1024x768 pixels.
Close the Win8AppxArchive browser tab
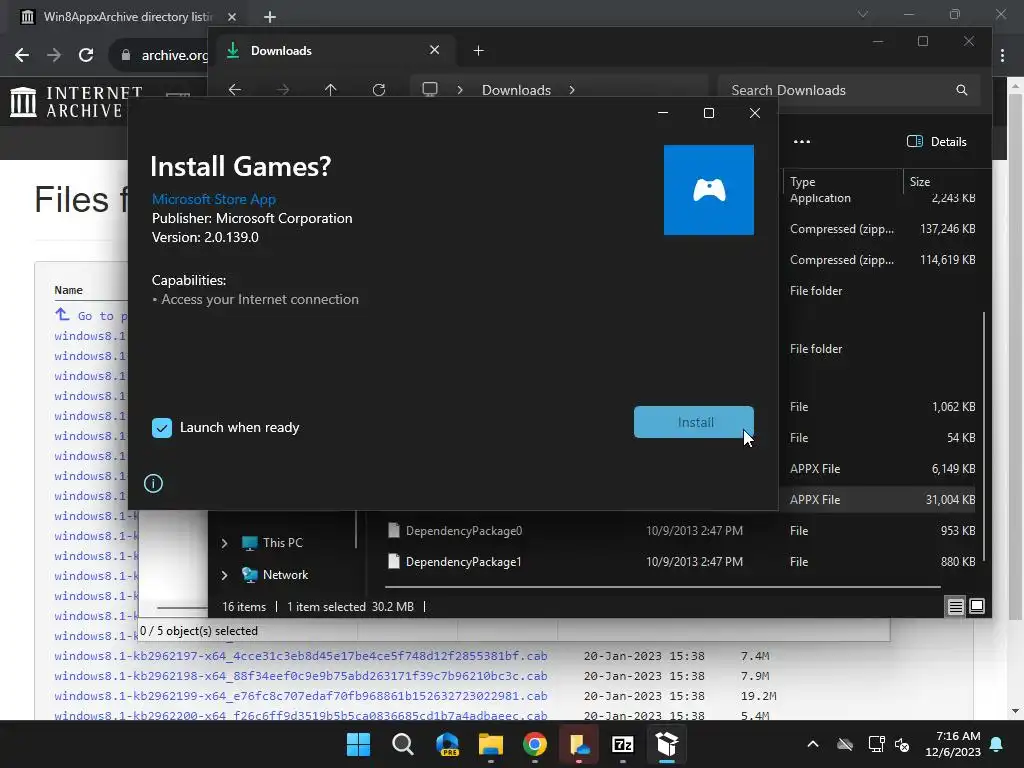point(232,17)
